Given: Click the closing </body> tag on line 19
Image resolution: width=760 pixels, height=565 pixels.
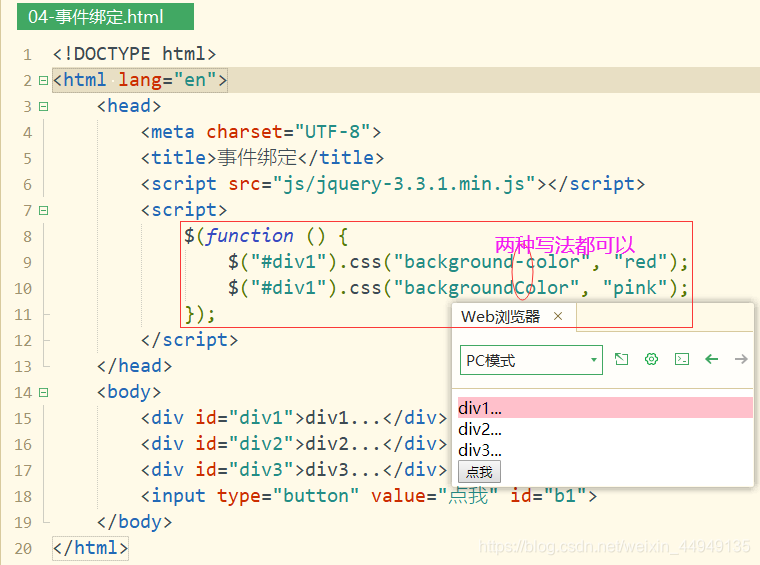Looking at the screenshot, I should (135, 522).
